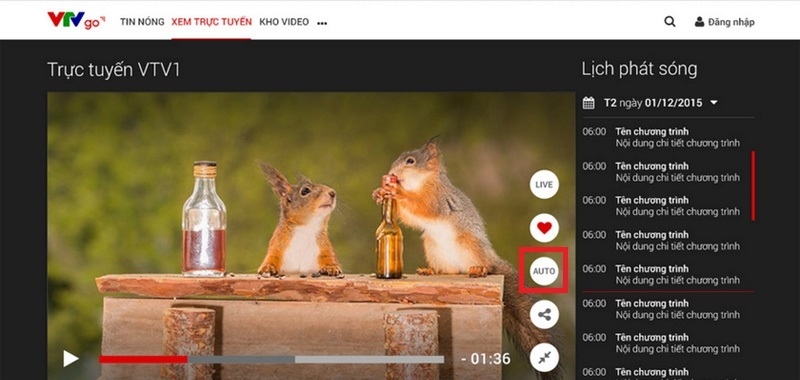
Task: Click remaining time - 01:36
Action: tap(485, 359)
